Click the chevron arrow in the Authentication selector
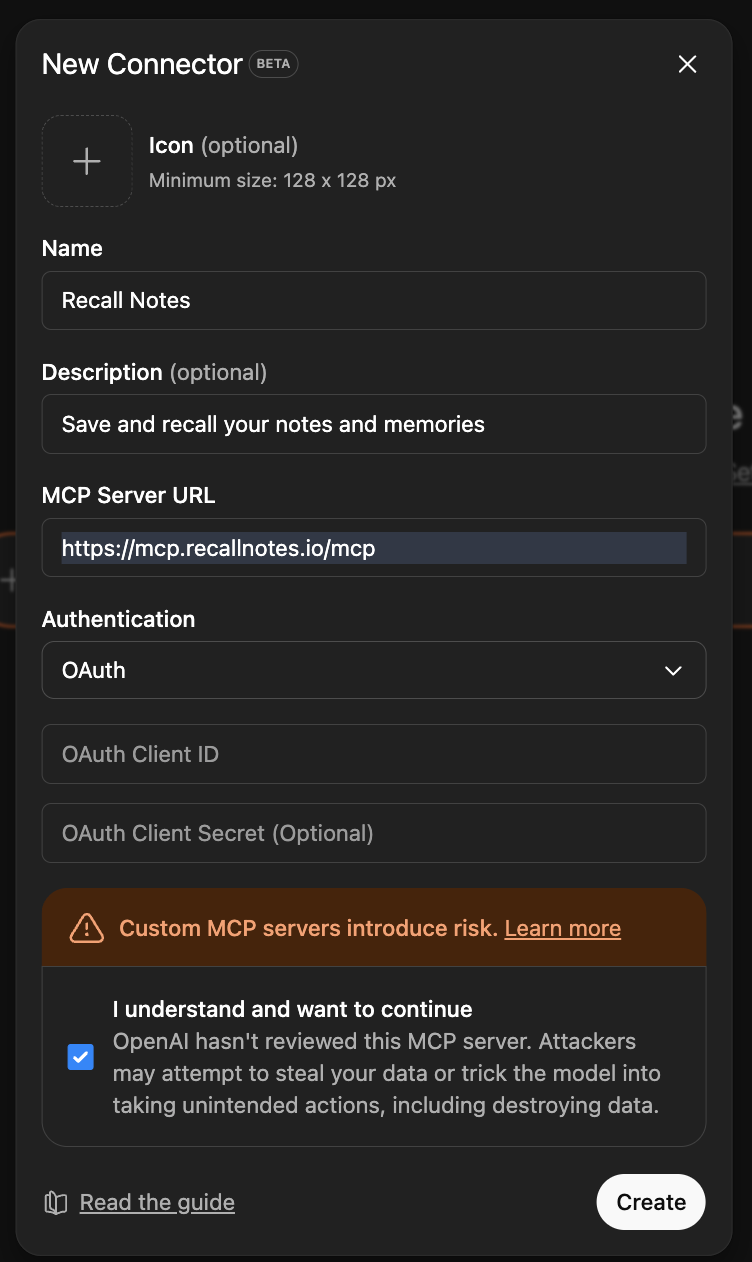 [x=673, y=670]
